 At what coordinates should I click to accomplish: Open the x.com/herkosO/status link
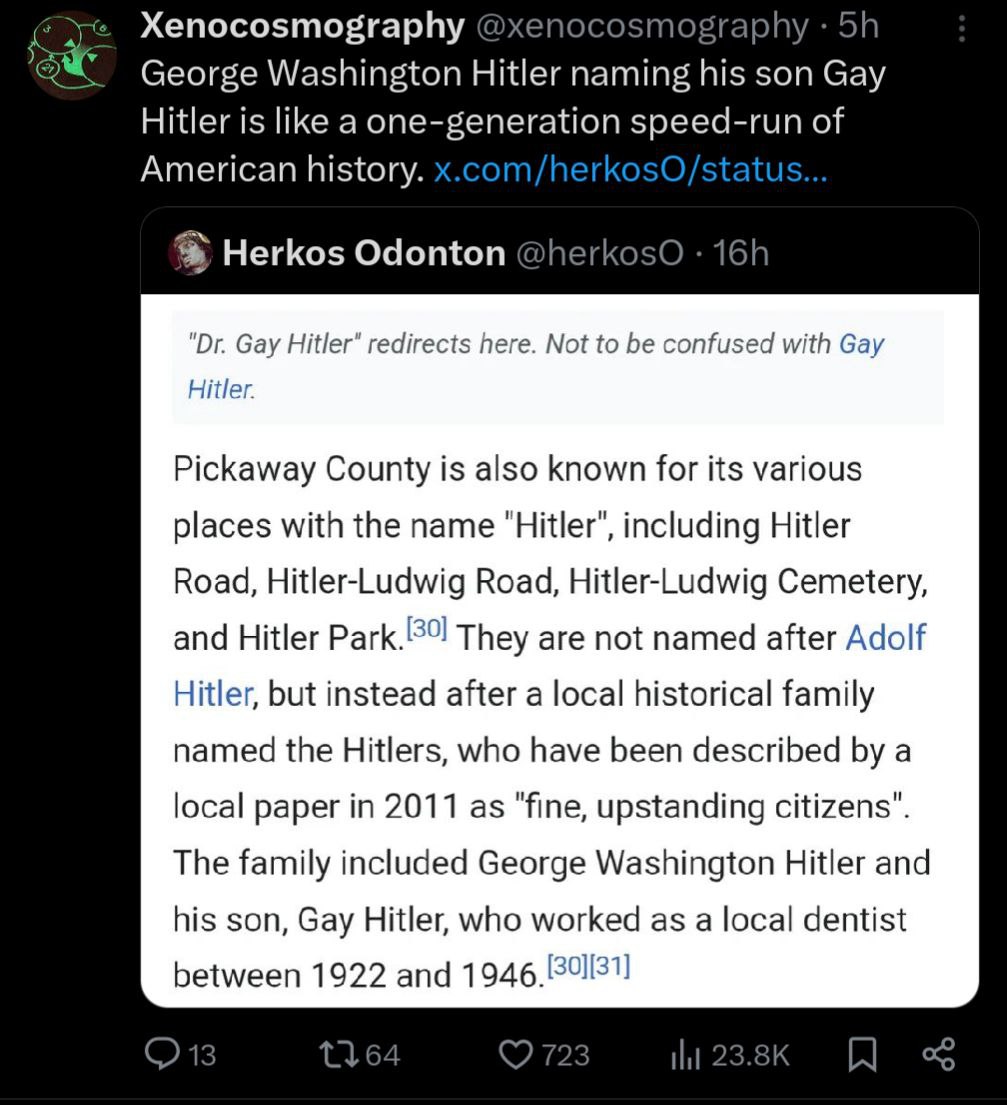pos(631,169)
